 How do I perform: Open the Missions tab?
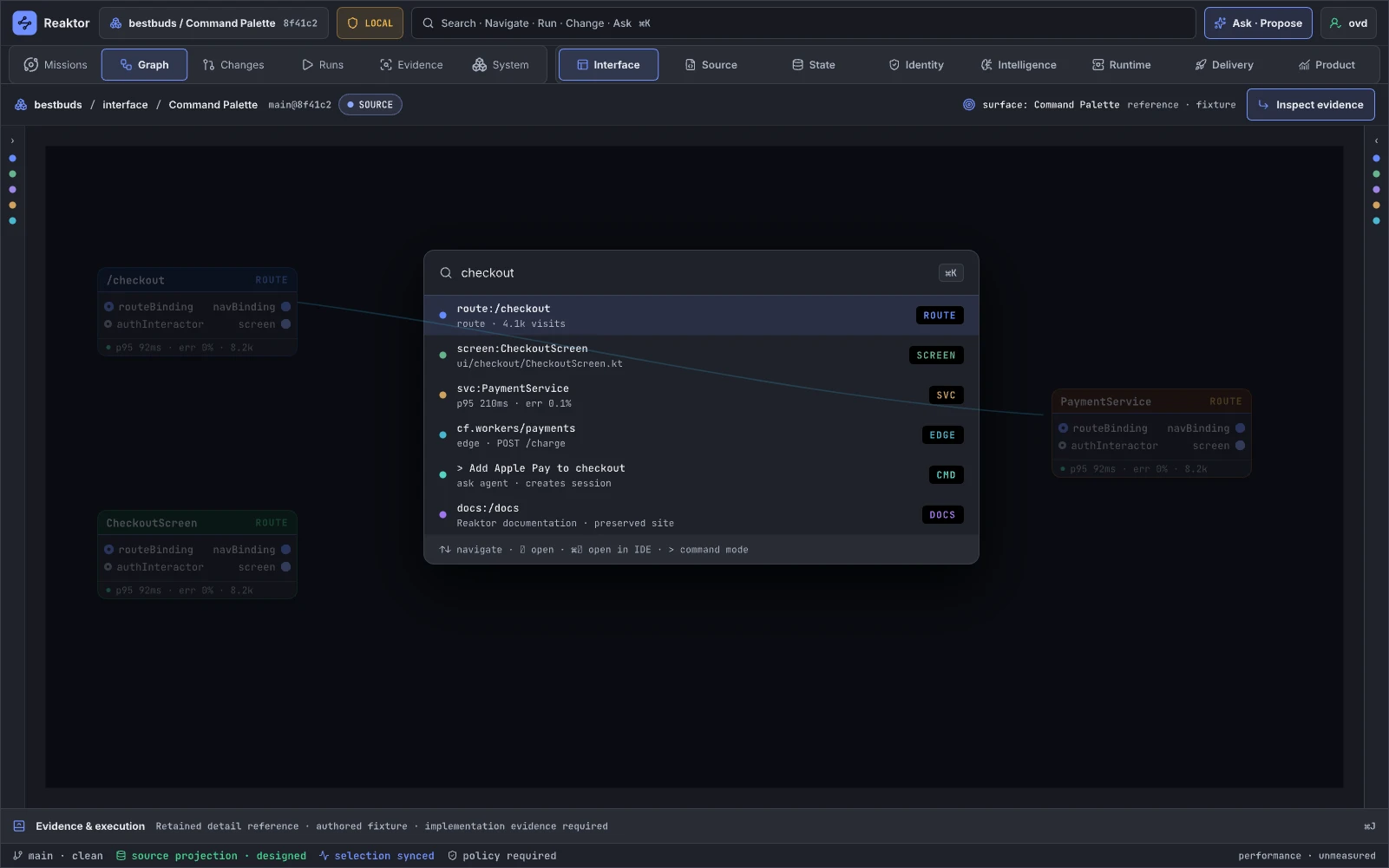click(56, 65)
